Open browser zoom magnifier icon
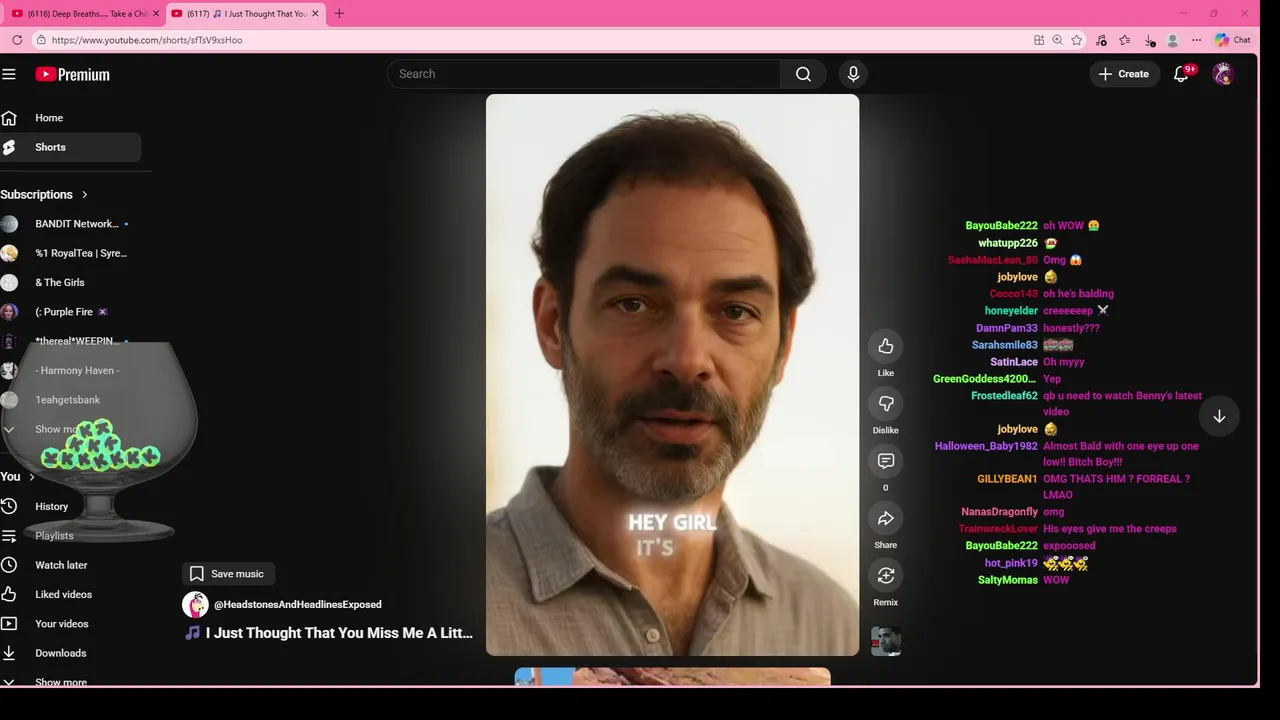Screen dimensions: 1280x720 tap(1057, 40)
